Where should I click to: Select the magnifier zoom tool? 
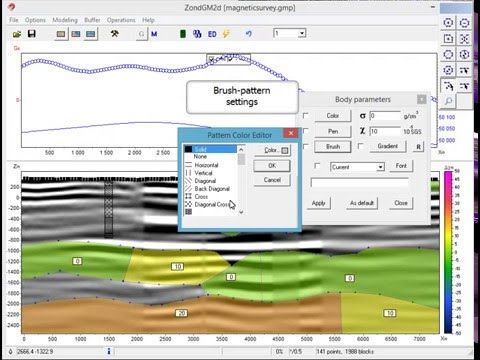pos(448,101)
